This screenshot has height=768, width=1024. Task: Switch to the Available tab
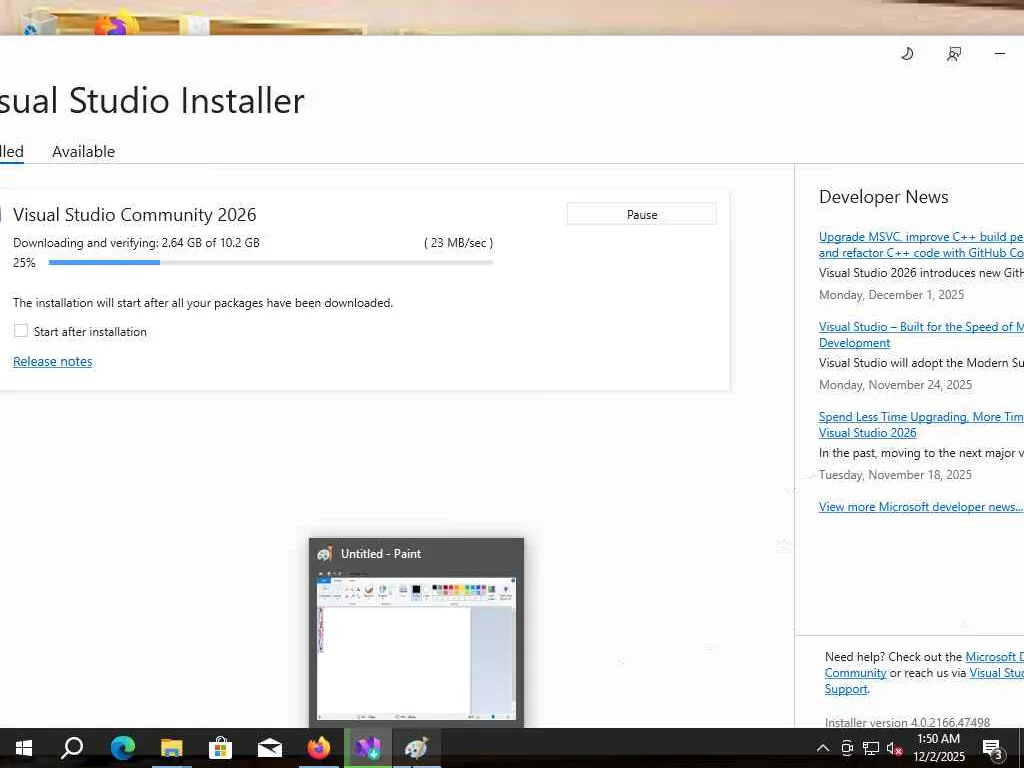(84, 152)
